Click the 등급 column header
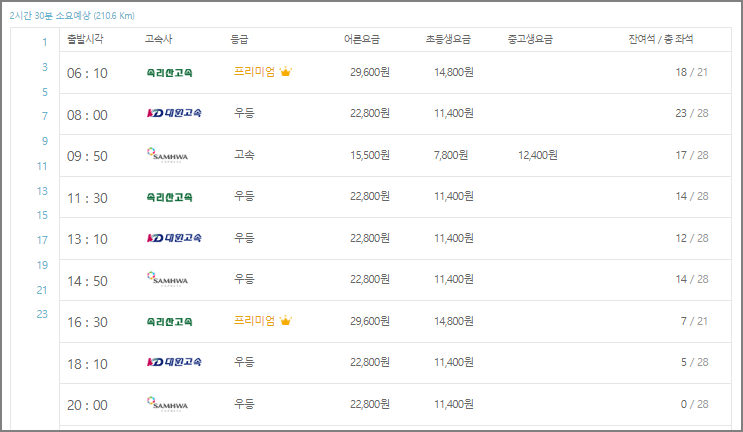 click(239, 39)
